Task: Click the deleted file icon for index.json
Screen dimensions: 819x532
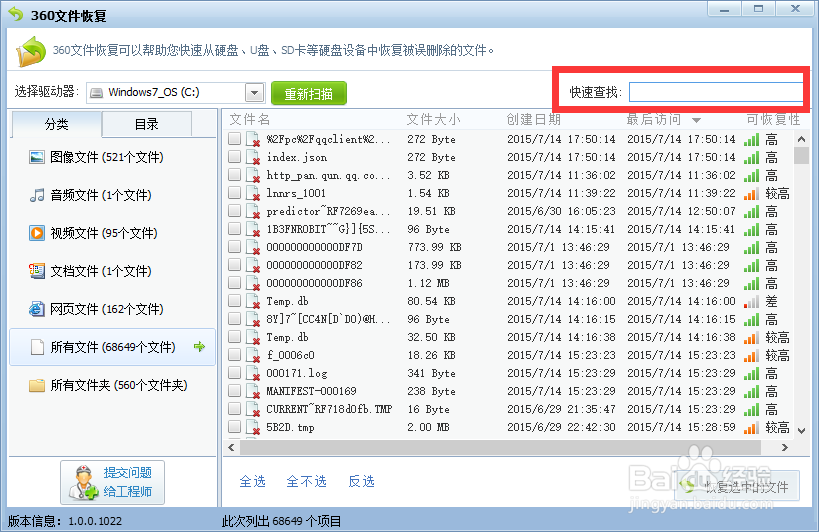Action: point(253,157)
